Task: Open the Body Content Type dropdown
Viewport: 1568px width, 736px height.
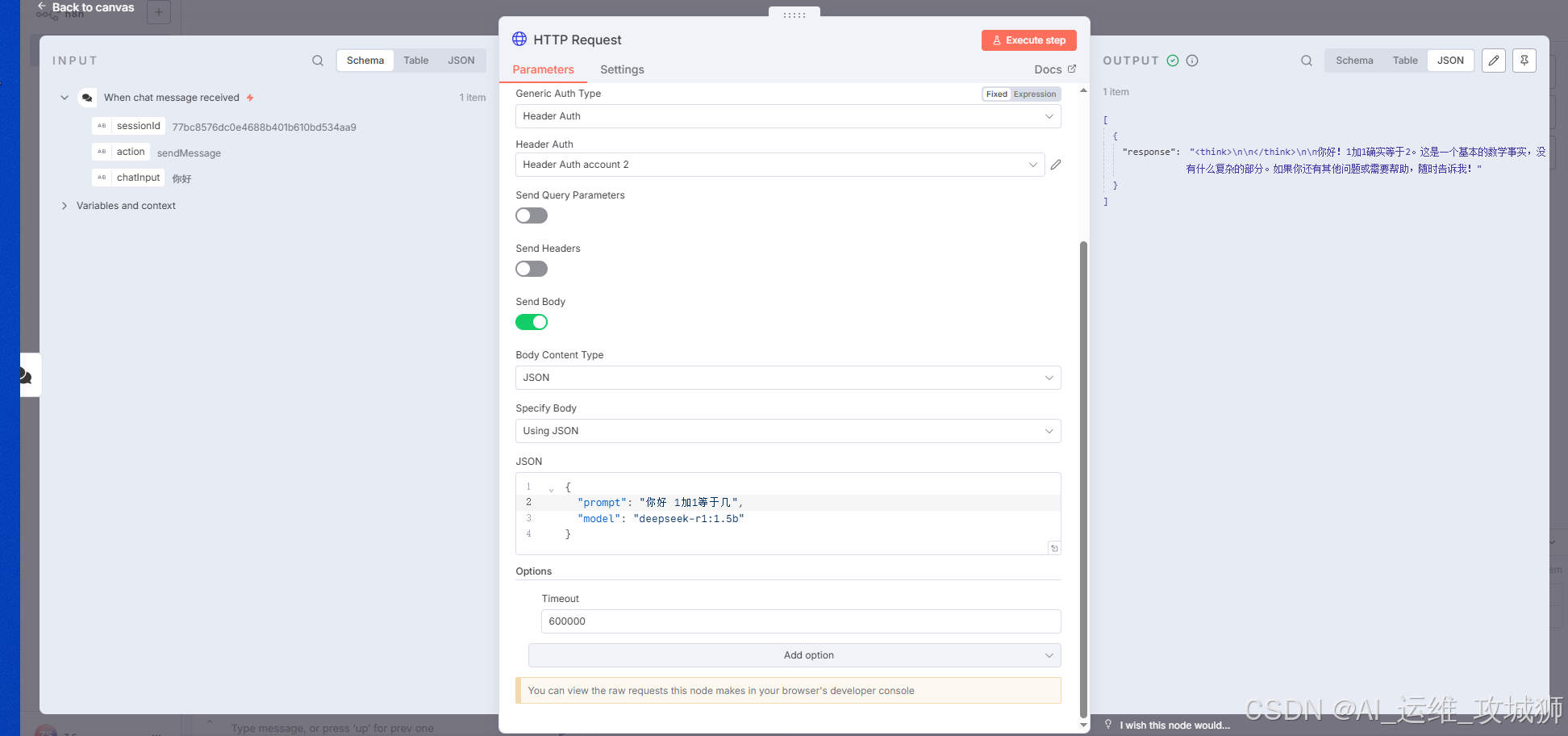Action: point(788,378)
